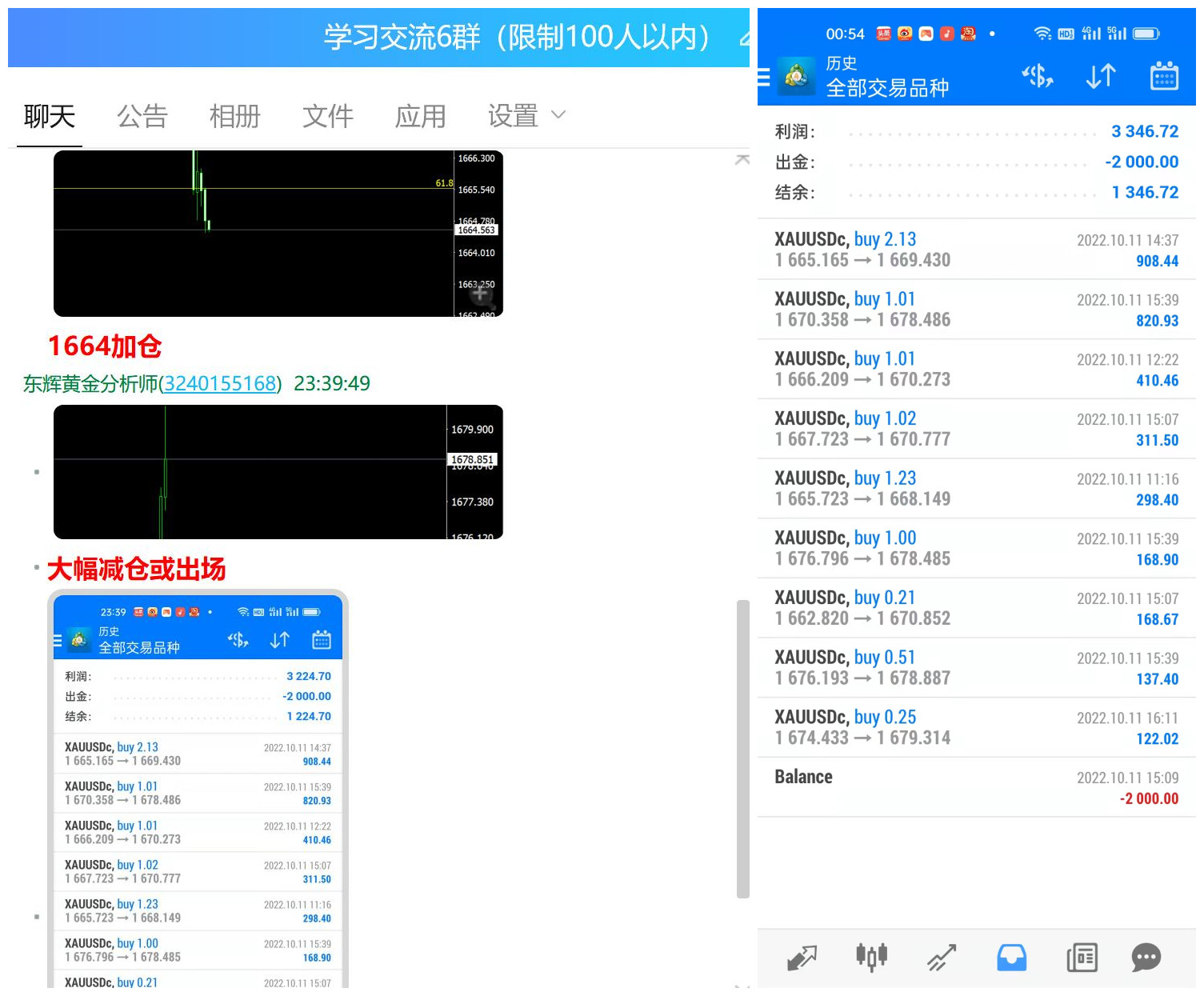Open the candlestick Chart tab icon
Image resolution: width=1204 pixels, height=996 pixels.
point(871,957)
